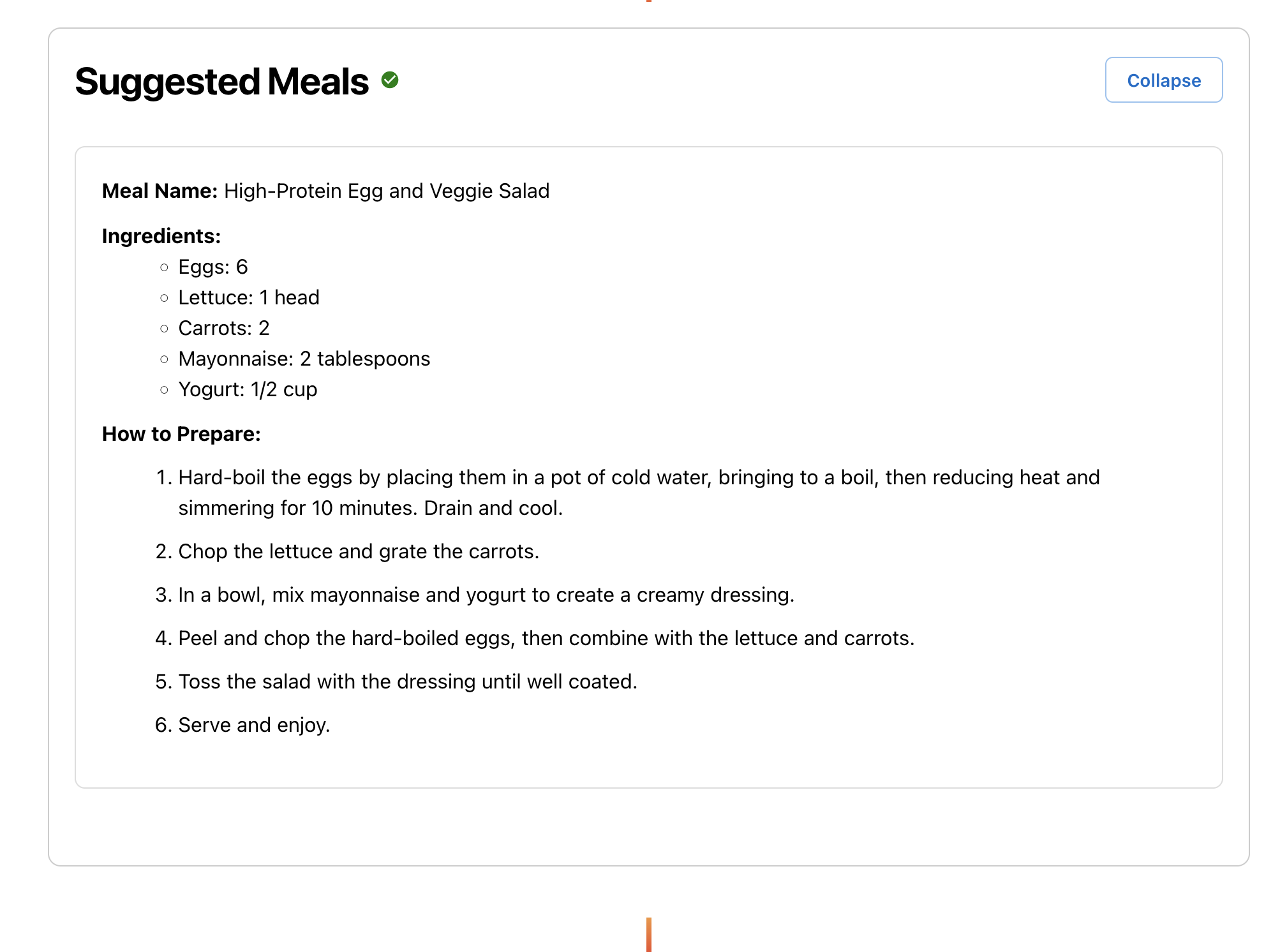Click the Mayonnaise: 2 tablespoons item
Viewport: 1280px width, 952px height.
coord(304,359)
